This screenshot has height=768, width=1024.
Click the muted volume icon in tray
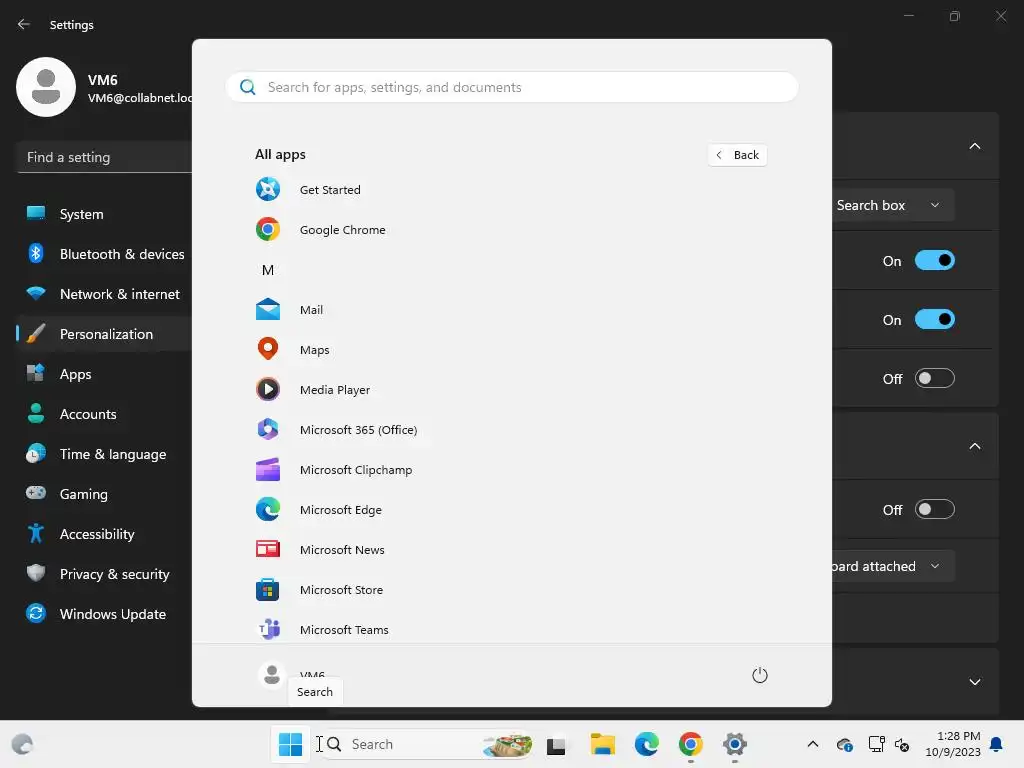902,744
